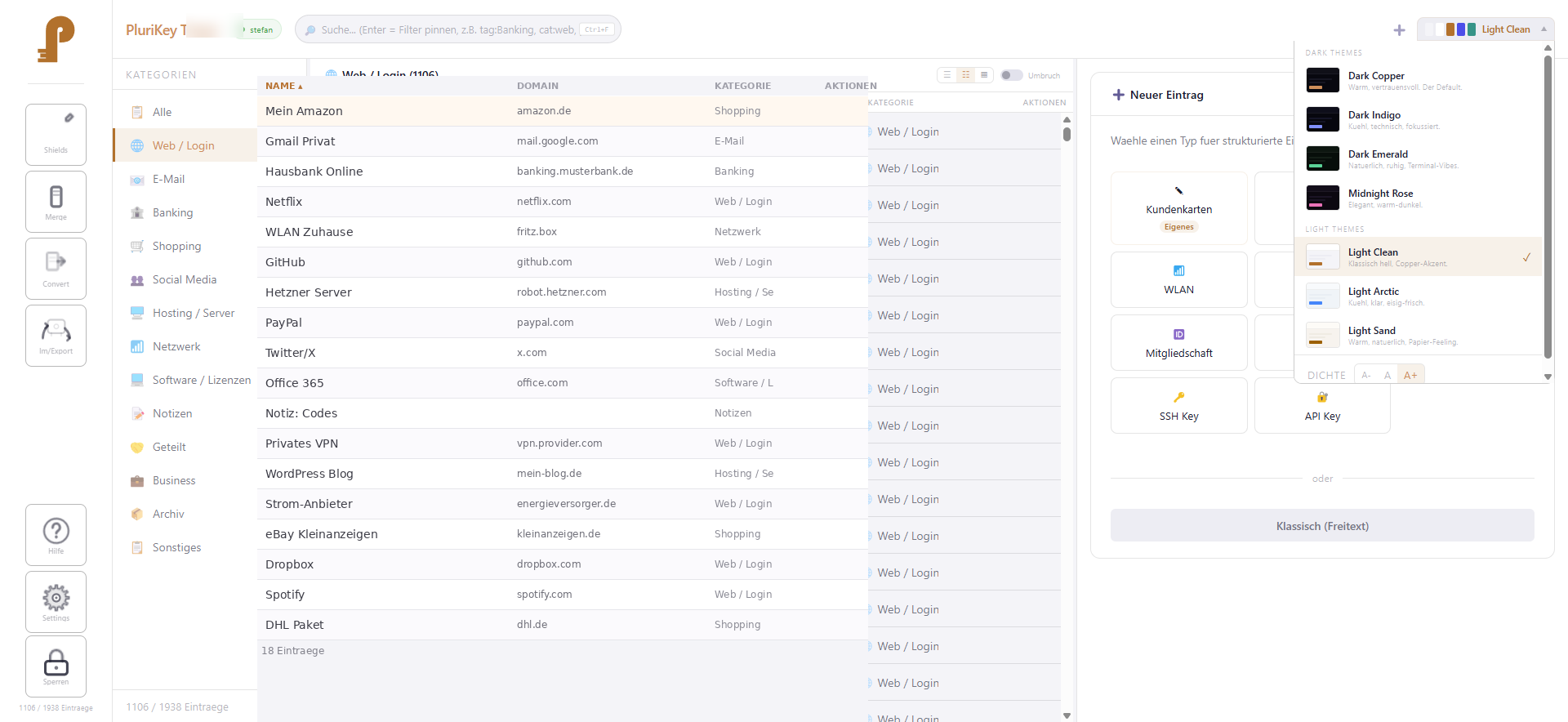Screen dimensions: 1568x722
Task: Open the WordPress Blog entry
Action: click(562, 474)
